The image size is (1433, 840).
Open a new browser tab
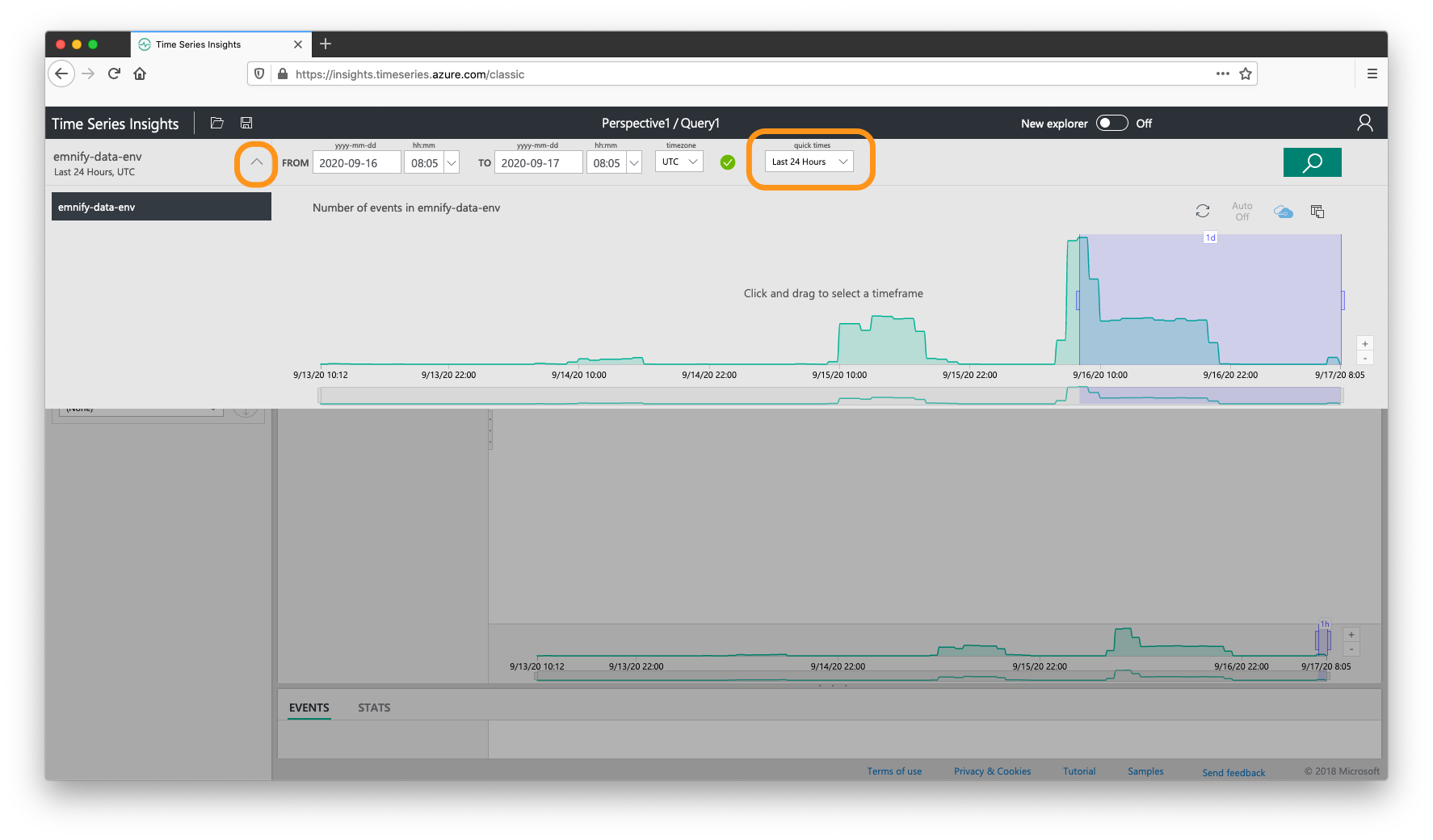(326, 44)
